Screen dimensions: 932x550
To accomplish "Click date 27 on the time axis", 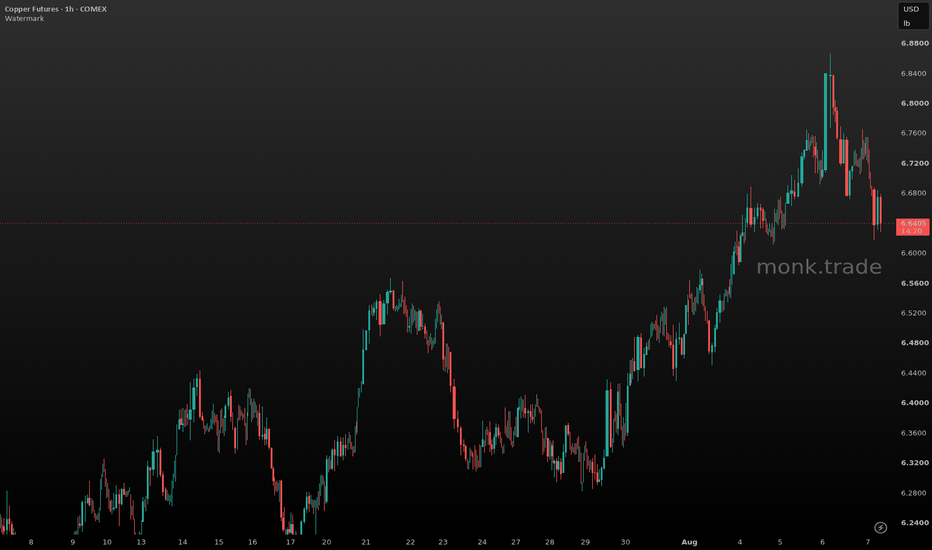I will click(515, 542).
